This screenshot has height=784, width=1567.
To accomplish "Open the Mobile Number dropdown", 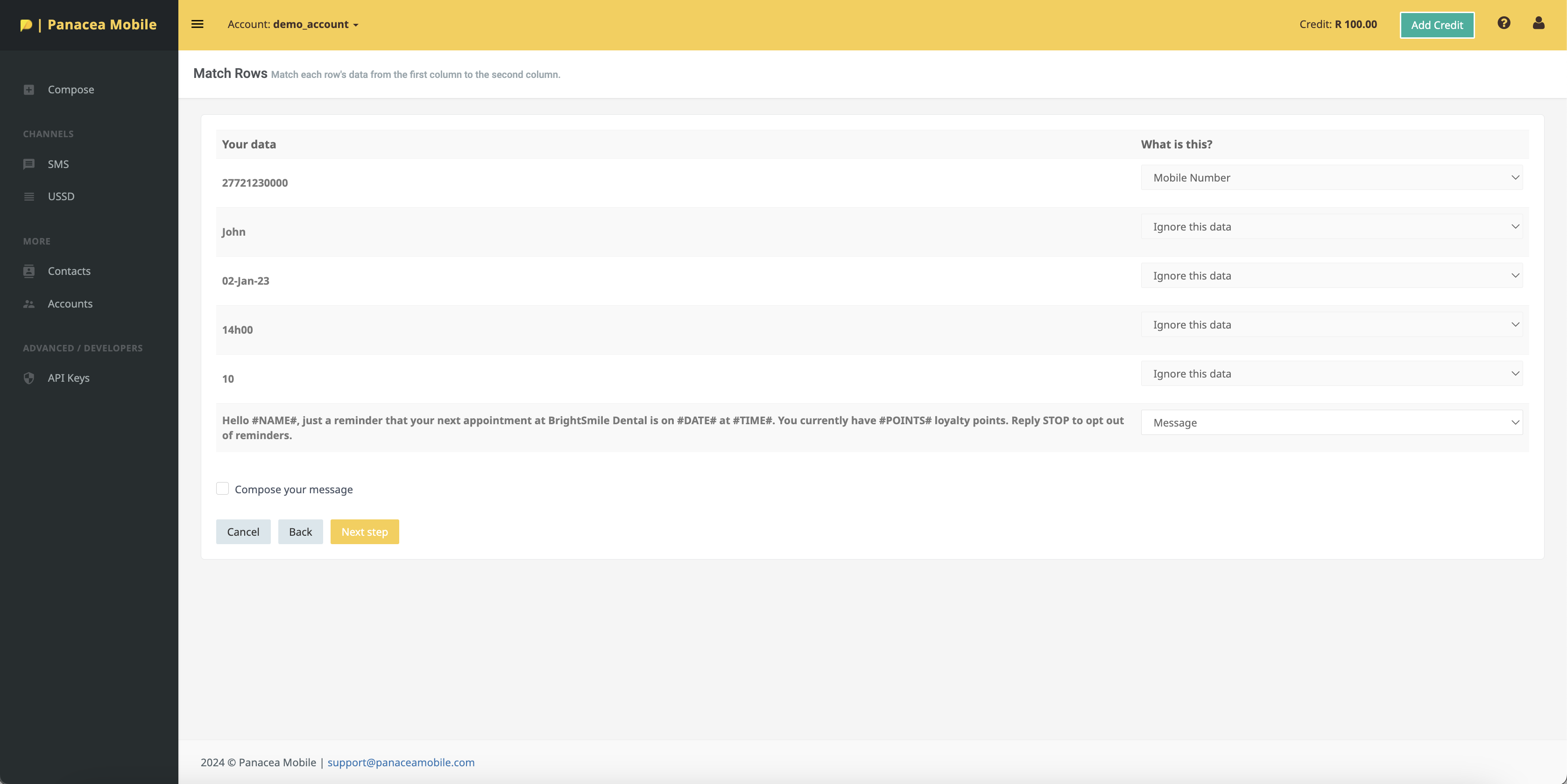I will click(1331, 177).
